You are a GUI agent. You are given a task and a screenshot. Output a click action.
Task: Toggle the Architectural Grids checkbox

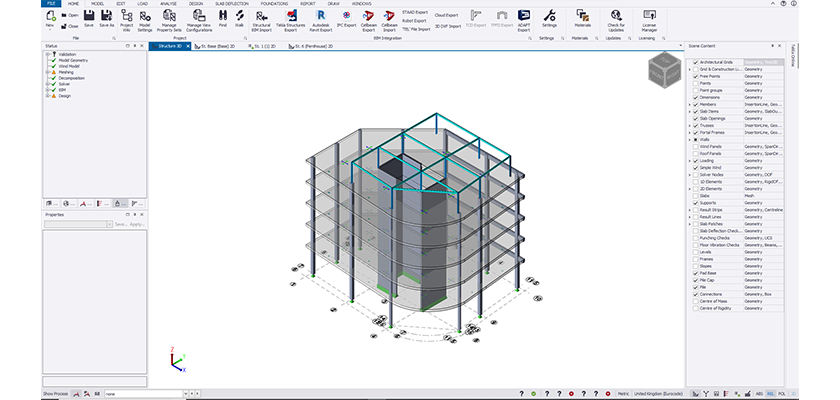(695, 63)
